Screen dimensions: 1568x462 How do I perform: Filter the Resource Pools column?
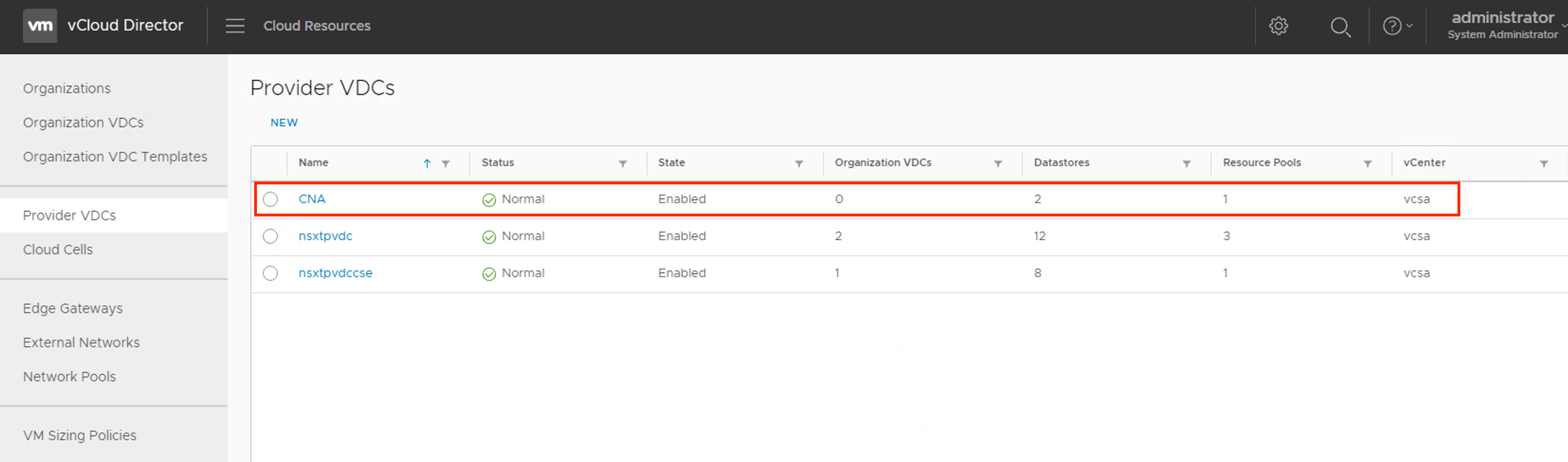(1367, 163)
